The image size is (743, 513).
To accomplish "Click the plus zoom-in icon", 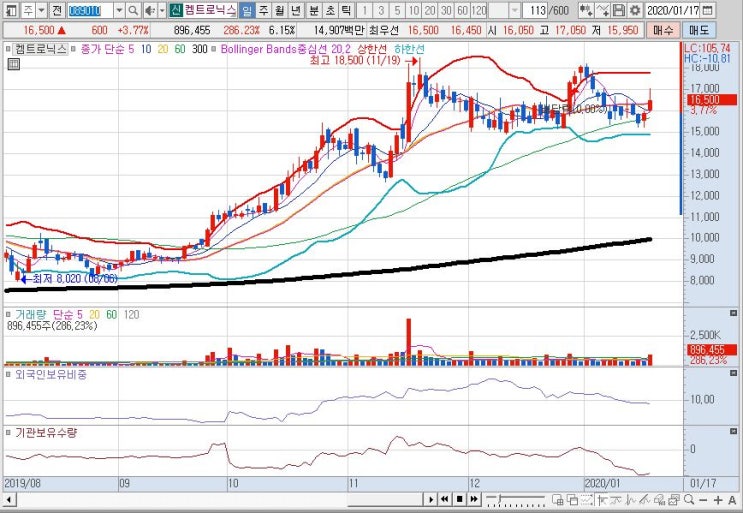I will [718, 500].
